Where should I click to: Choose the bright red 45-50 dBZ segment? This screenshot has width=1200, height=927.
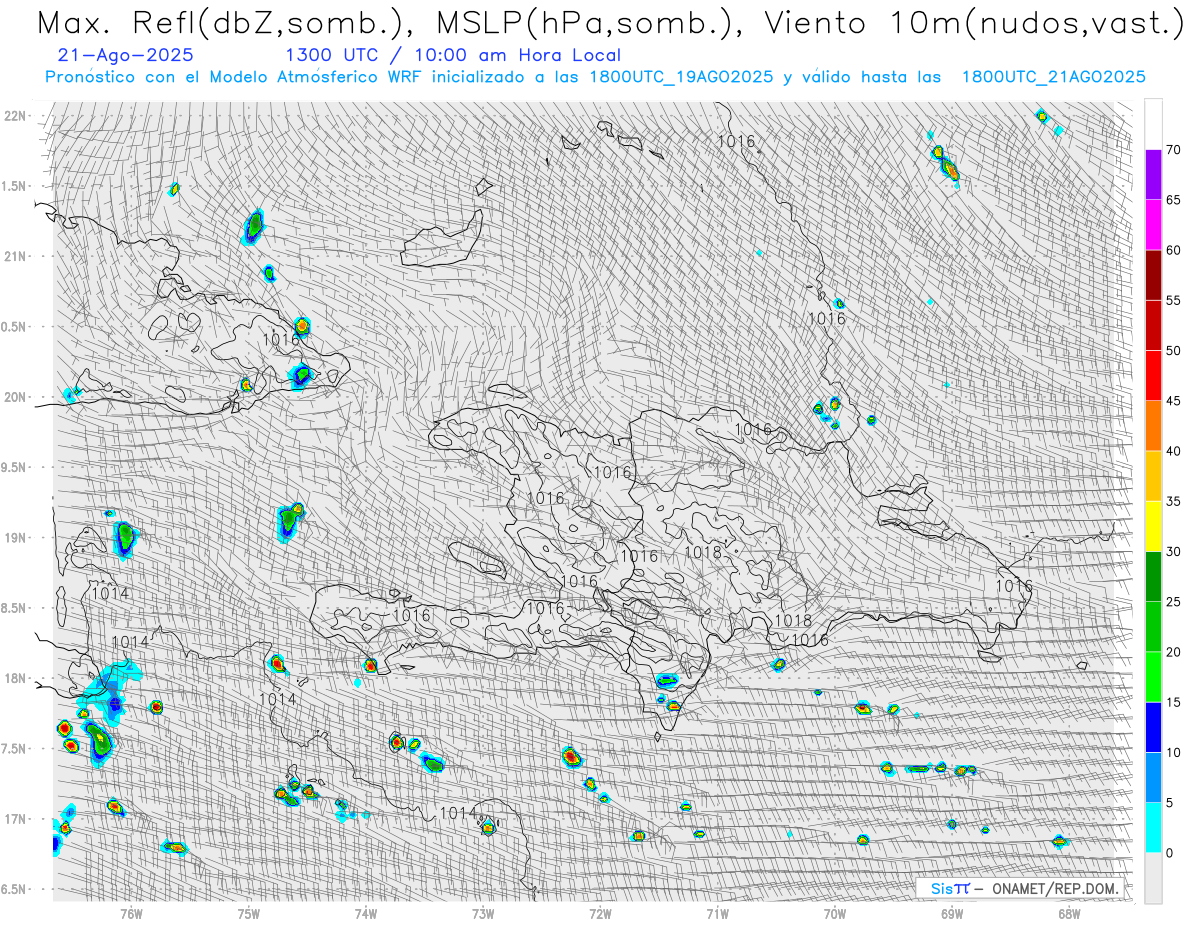tap(1153, 375)
